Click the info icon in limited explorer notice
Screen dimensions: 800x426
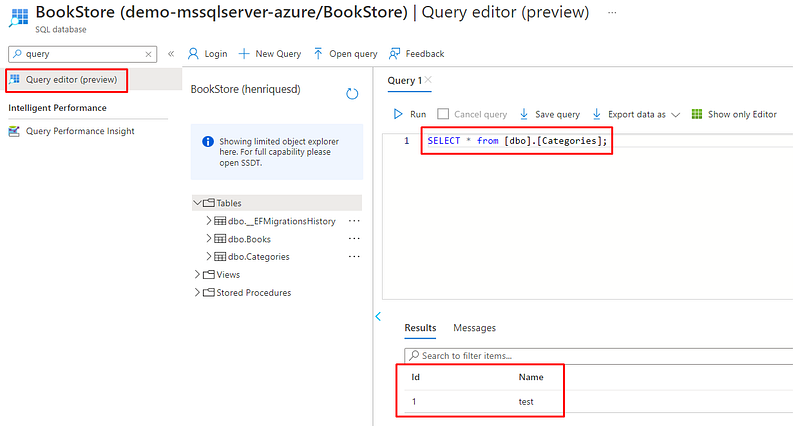coord(208,141)
